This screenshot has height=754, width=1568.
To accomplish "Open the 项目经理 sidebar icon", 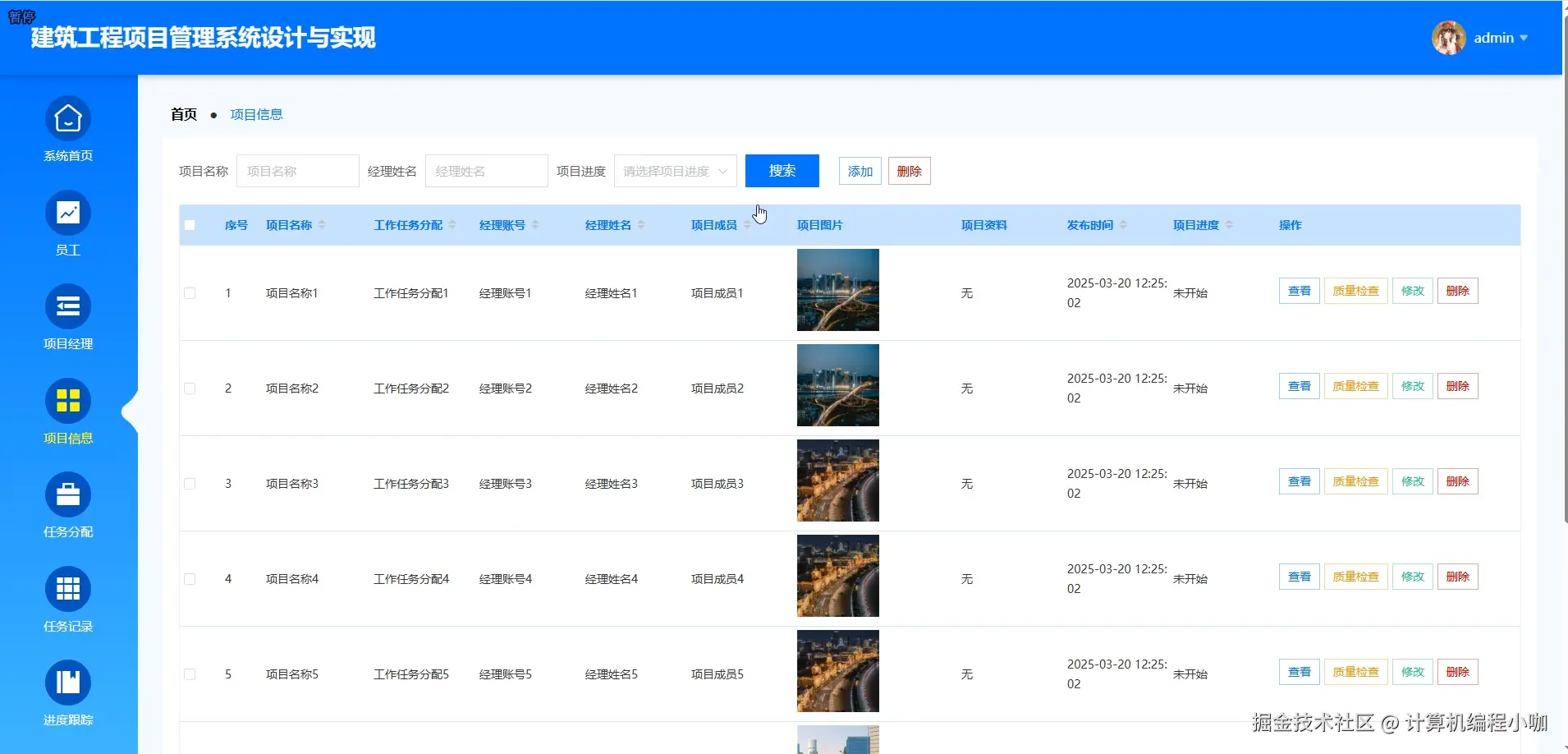I will [68, 307].
